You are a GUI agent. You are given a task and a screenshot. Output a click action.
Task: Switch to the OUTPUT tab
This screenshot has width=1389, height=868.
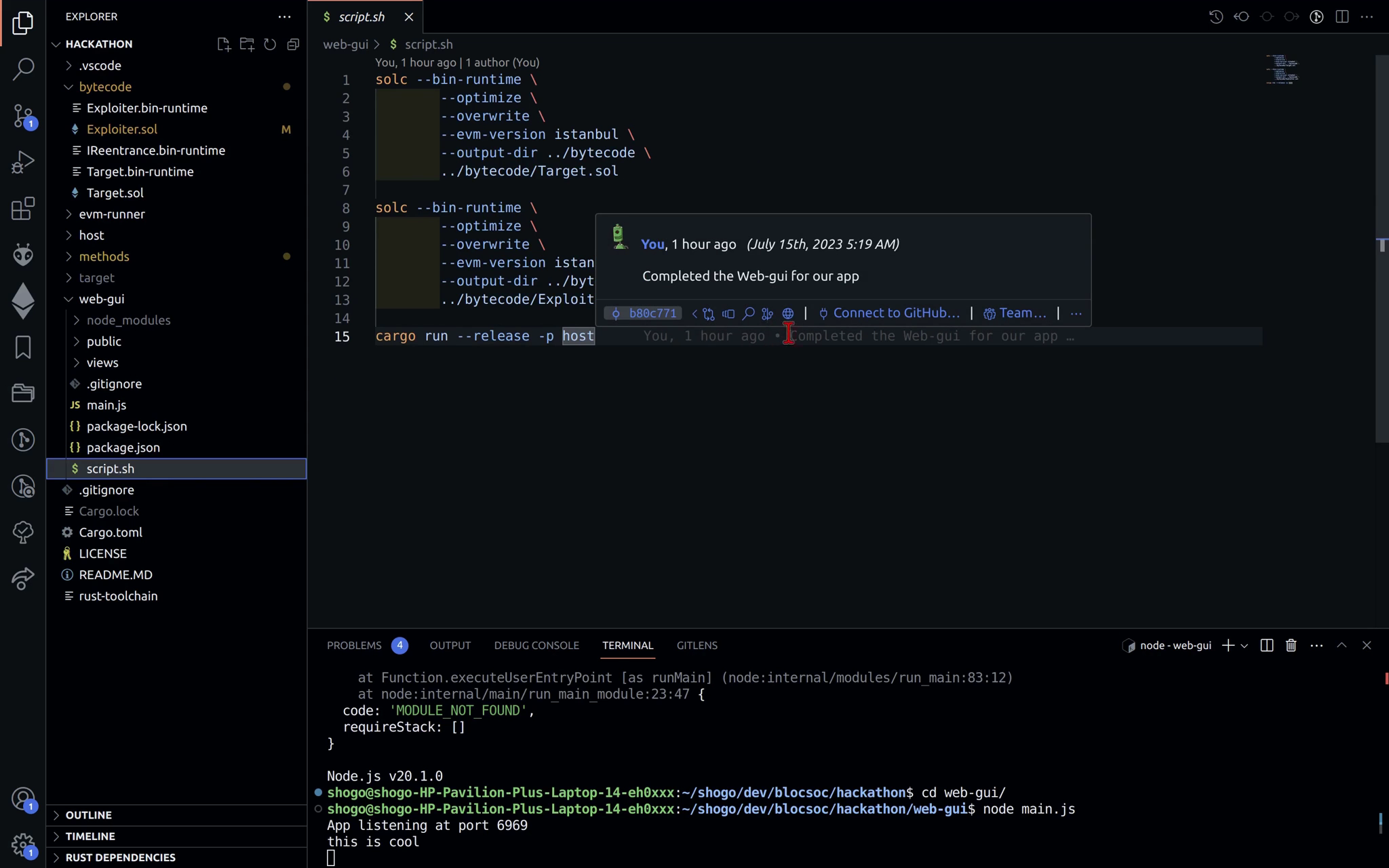point(450,646)
